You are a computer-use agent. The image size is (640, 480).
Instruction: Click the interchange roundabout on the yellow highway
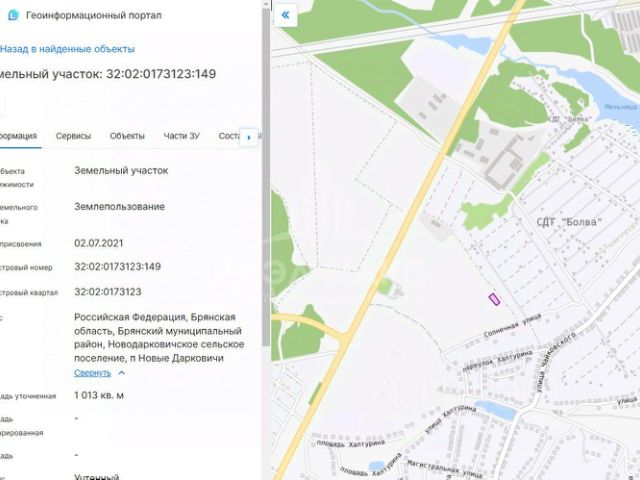[346, 338]
